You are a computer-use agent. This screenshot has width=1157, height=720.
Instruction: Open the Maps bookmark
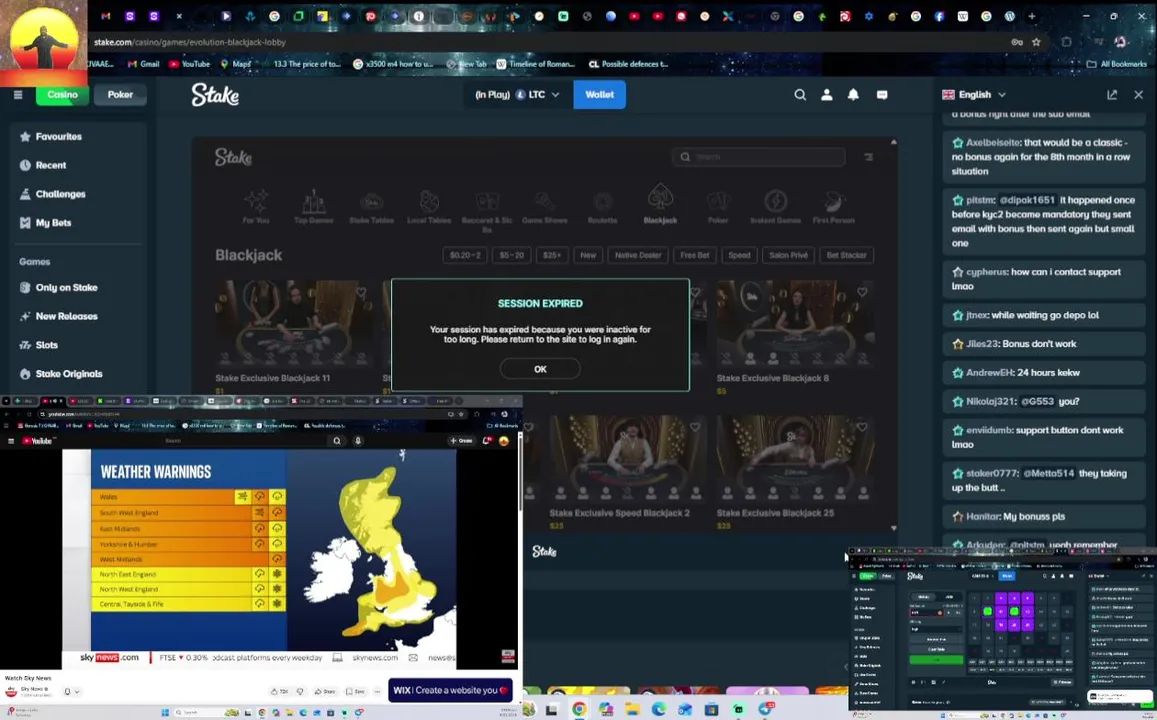[x=235, y=64]
